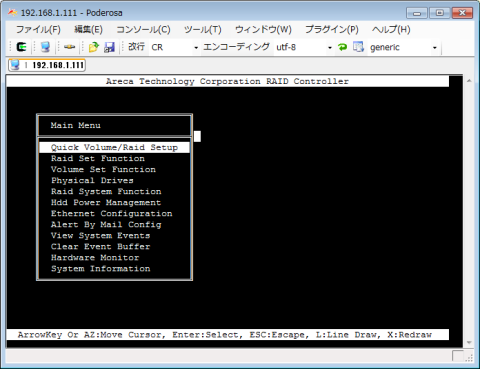Image resolution: width=480 pixels, height=369 pixels.
Task: Select Quick Volume/Raid Setup entry
Action: pyautogui.click(x=114, y=147)
